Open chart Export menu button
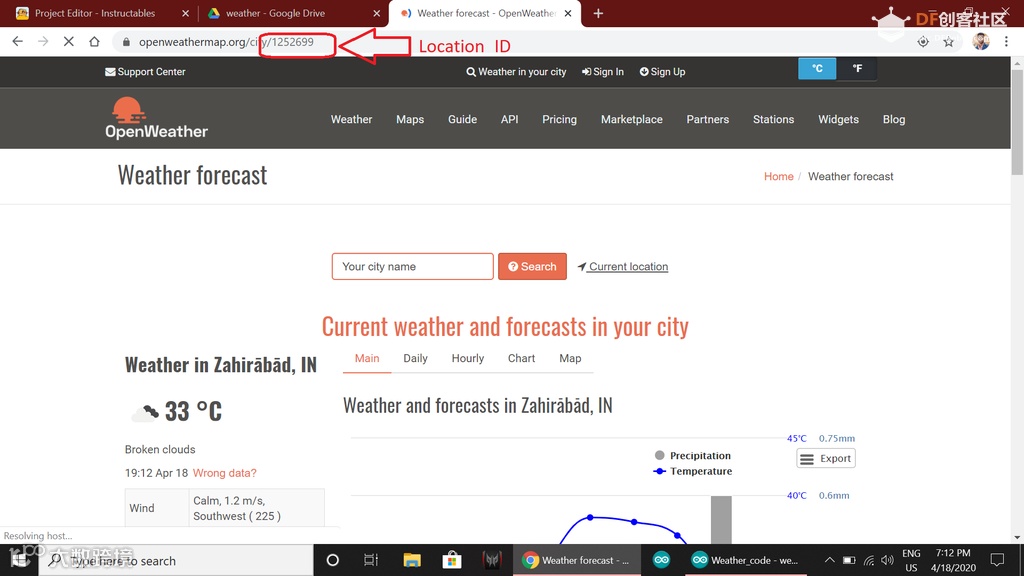The image size is (1024, 576). click(826, 458)
